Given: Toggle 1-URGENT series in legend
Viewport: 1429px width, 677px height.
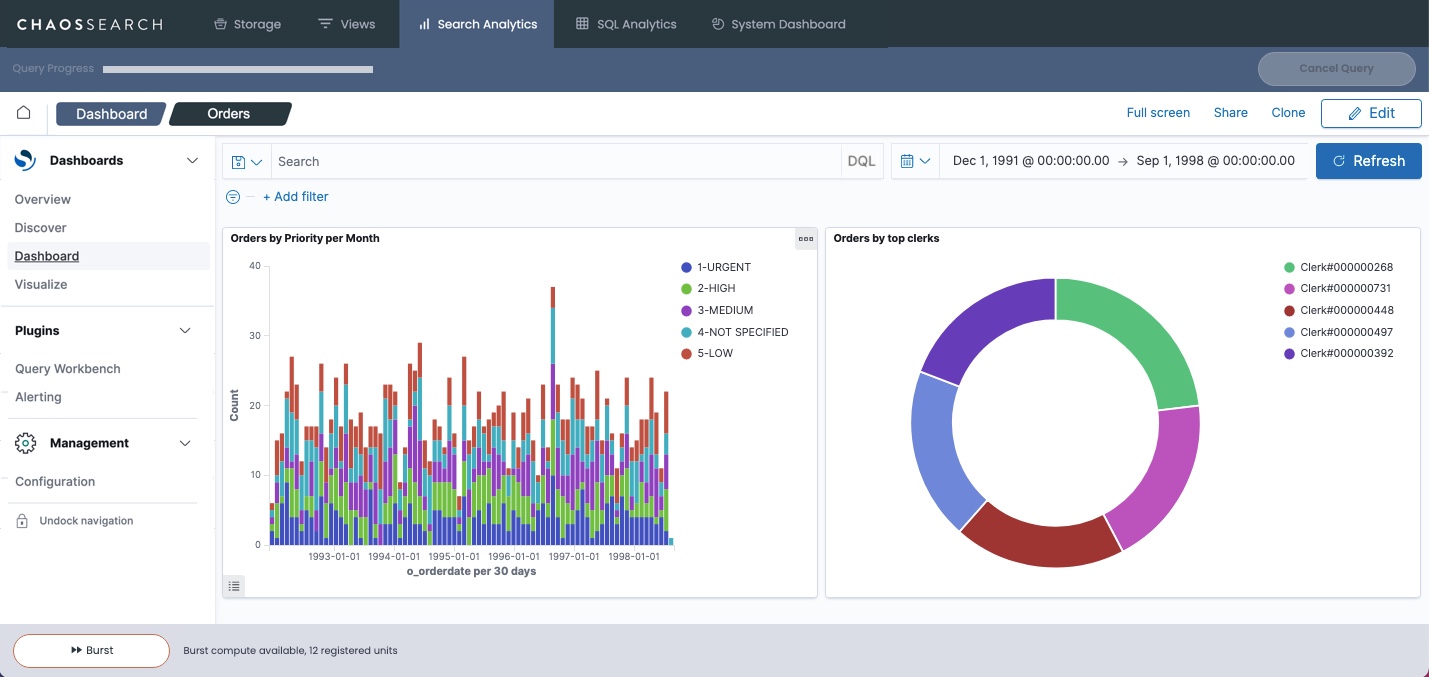Looking at the screenshot, I should 723,267.
